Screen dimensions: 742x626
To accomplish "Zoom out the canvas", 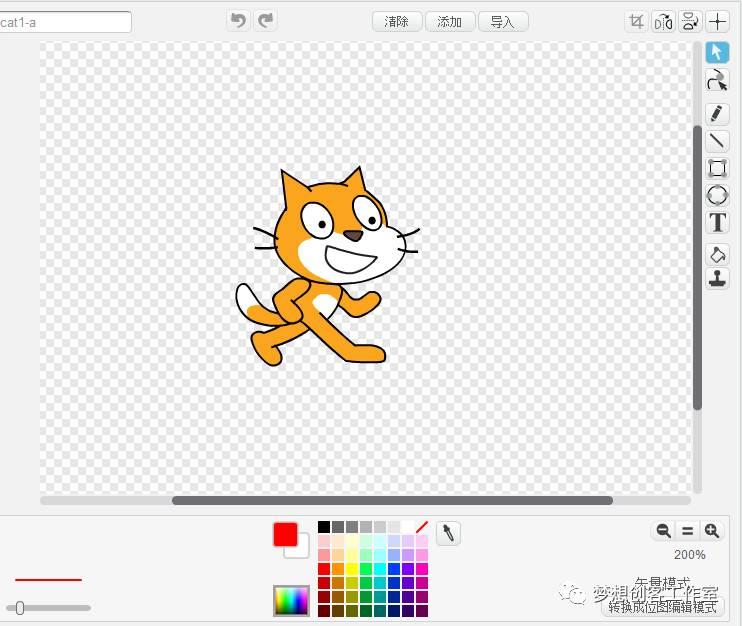I will [x=663, y=530].
